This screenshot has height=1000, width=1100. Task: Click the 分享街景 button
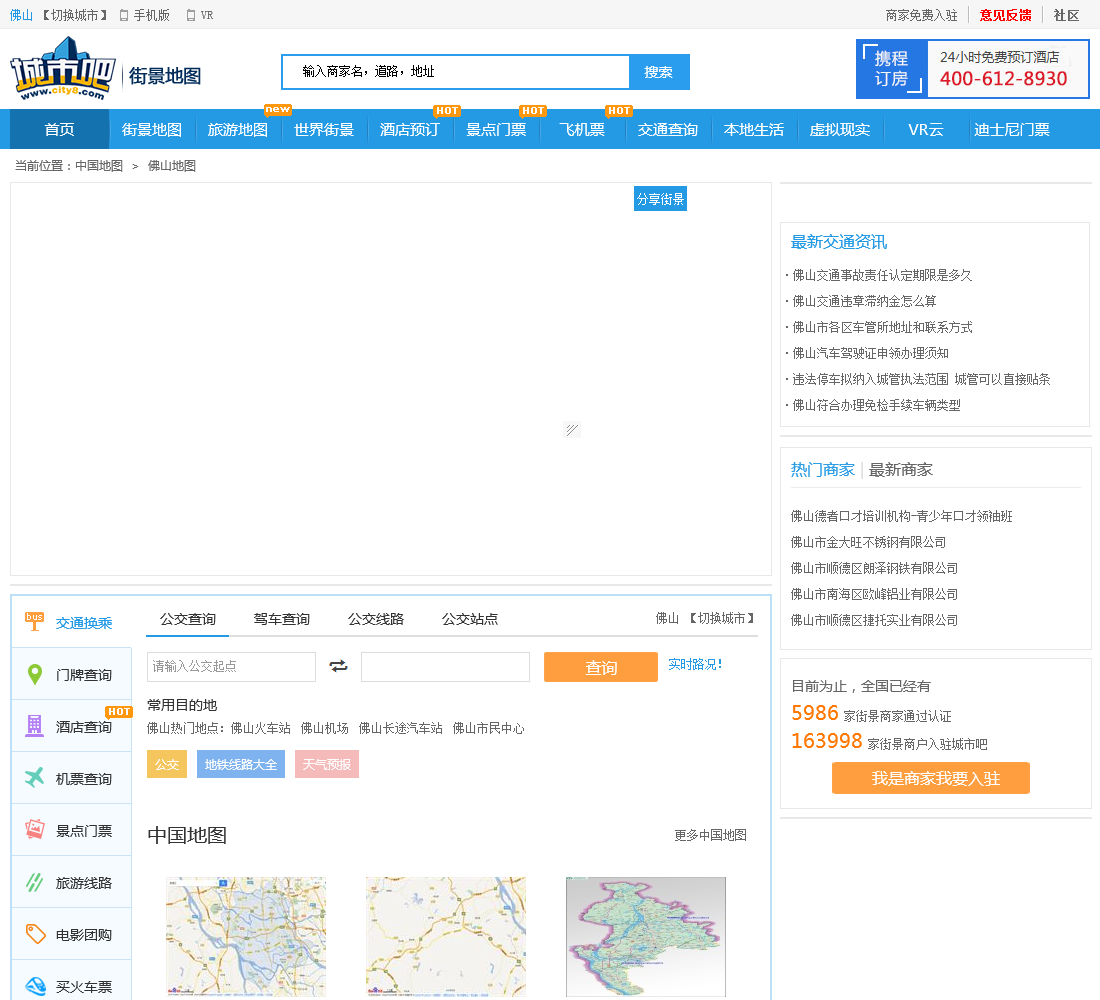[660, 199]
